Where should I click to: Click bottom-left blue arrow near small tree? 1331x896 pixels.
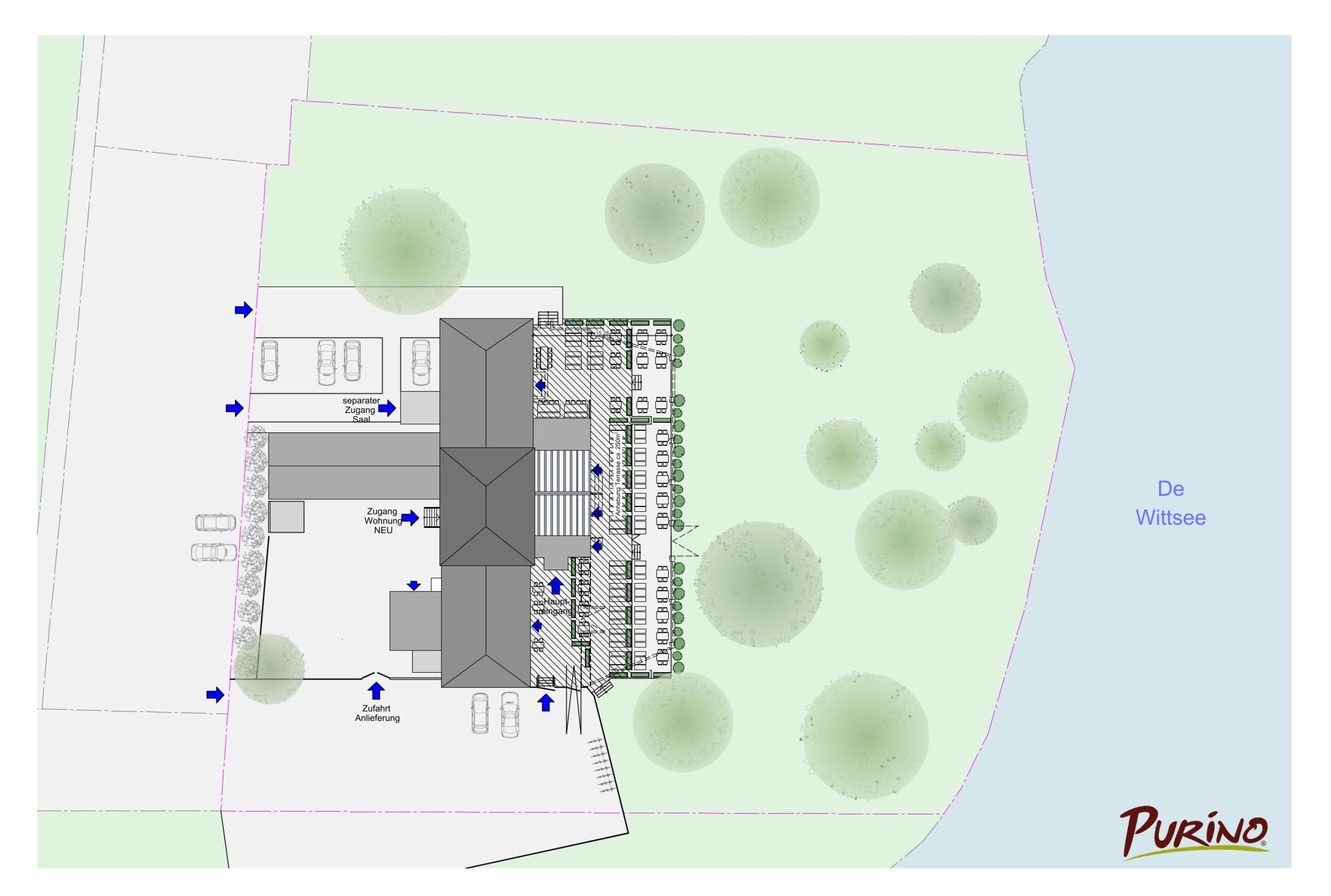point(215,695)
